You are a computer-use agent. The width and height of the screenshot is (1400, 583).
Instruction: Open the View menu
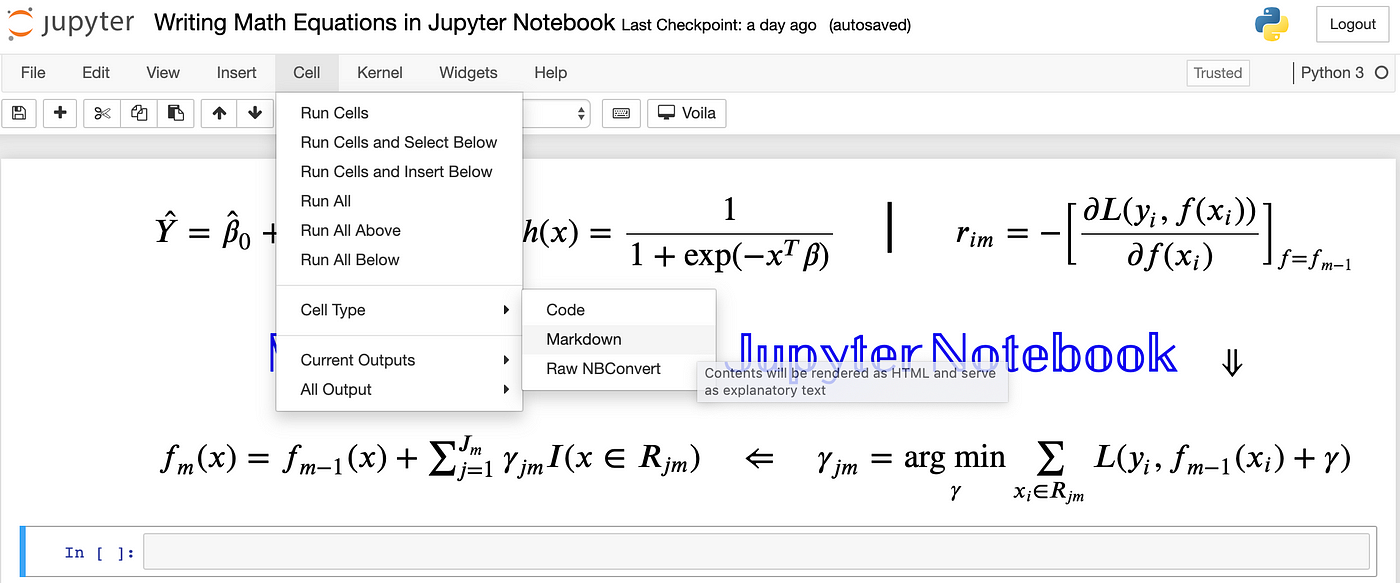[x=163, y=72]
